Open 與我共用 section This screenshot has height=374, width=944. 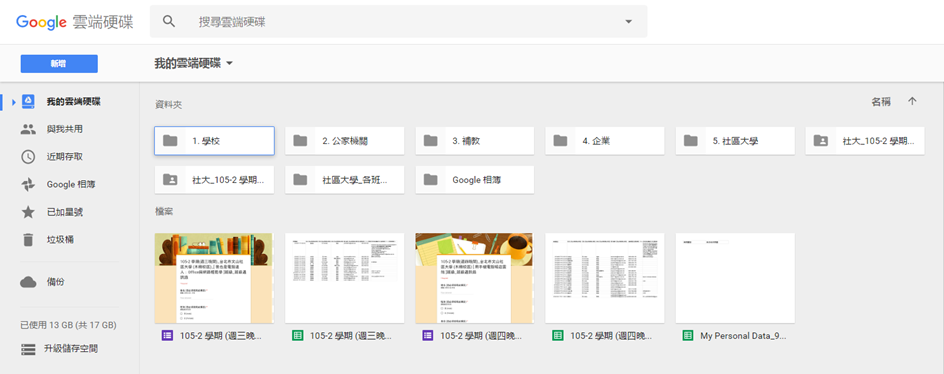(x=64, y=129)
